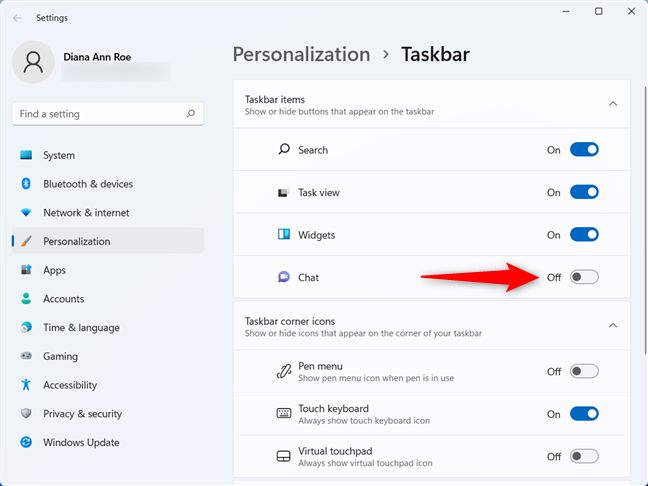Click the magnifier icon in search box
The image size is (648, 486).
[191, 114]
